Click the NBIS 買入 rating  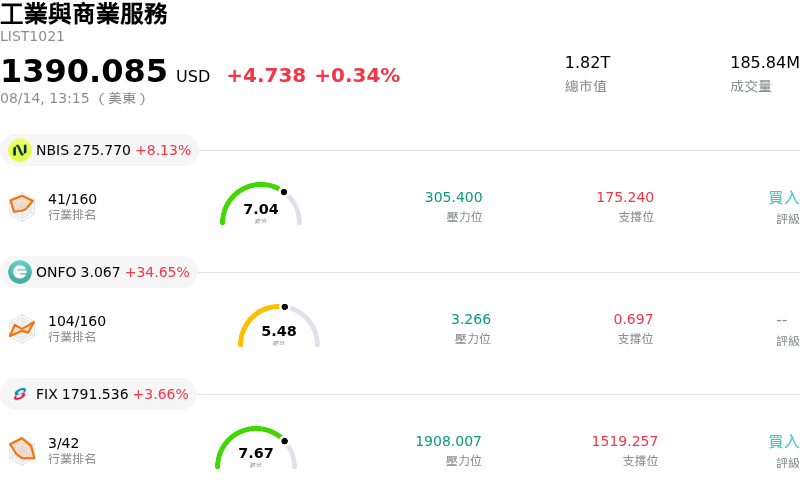784,197
